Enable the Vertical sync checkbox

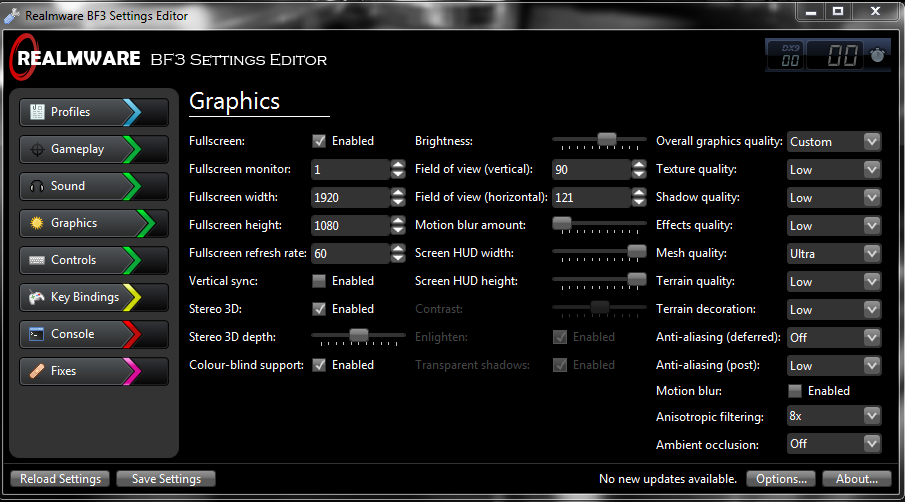[319, 281]
